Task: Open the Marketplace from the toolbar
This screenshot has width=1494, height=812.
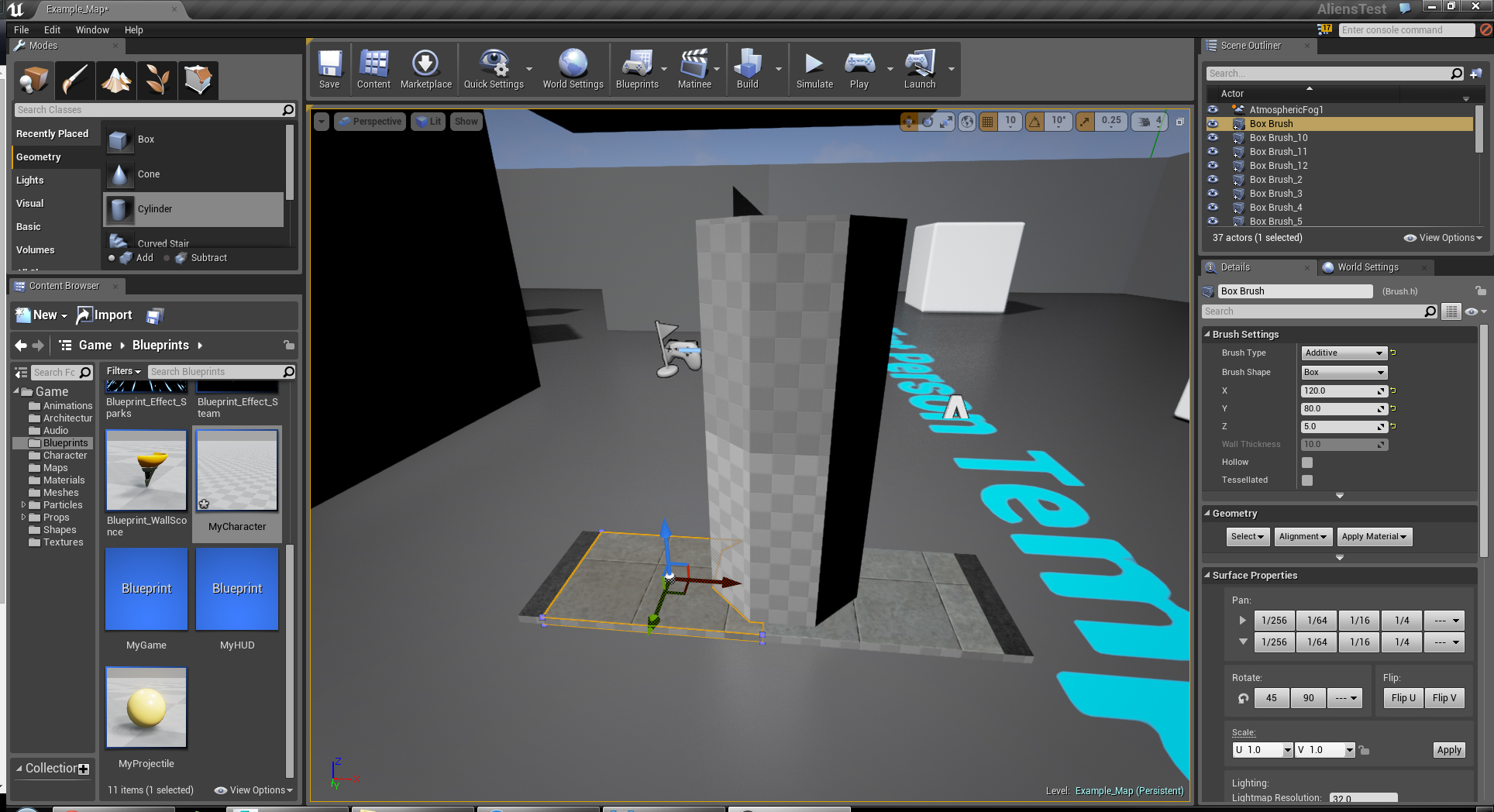Action: pyautogui.click(x=425, y=69)
